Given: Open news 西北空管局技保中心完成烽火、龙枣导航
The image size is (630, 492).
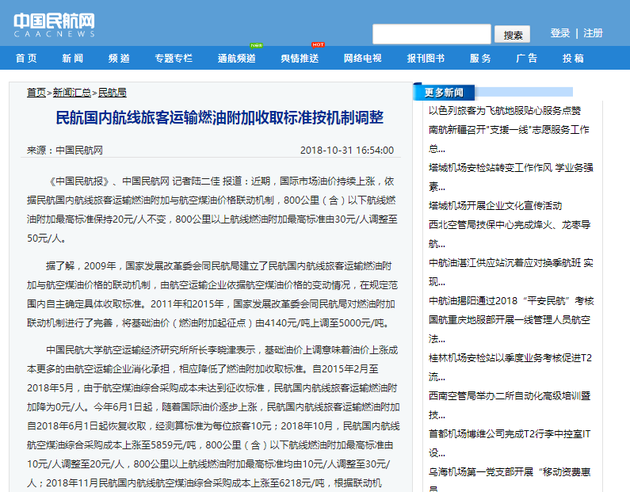Looking at the screenshot, I should pos(509,234).
